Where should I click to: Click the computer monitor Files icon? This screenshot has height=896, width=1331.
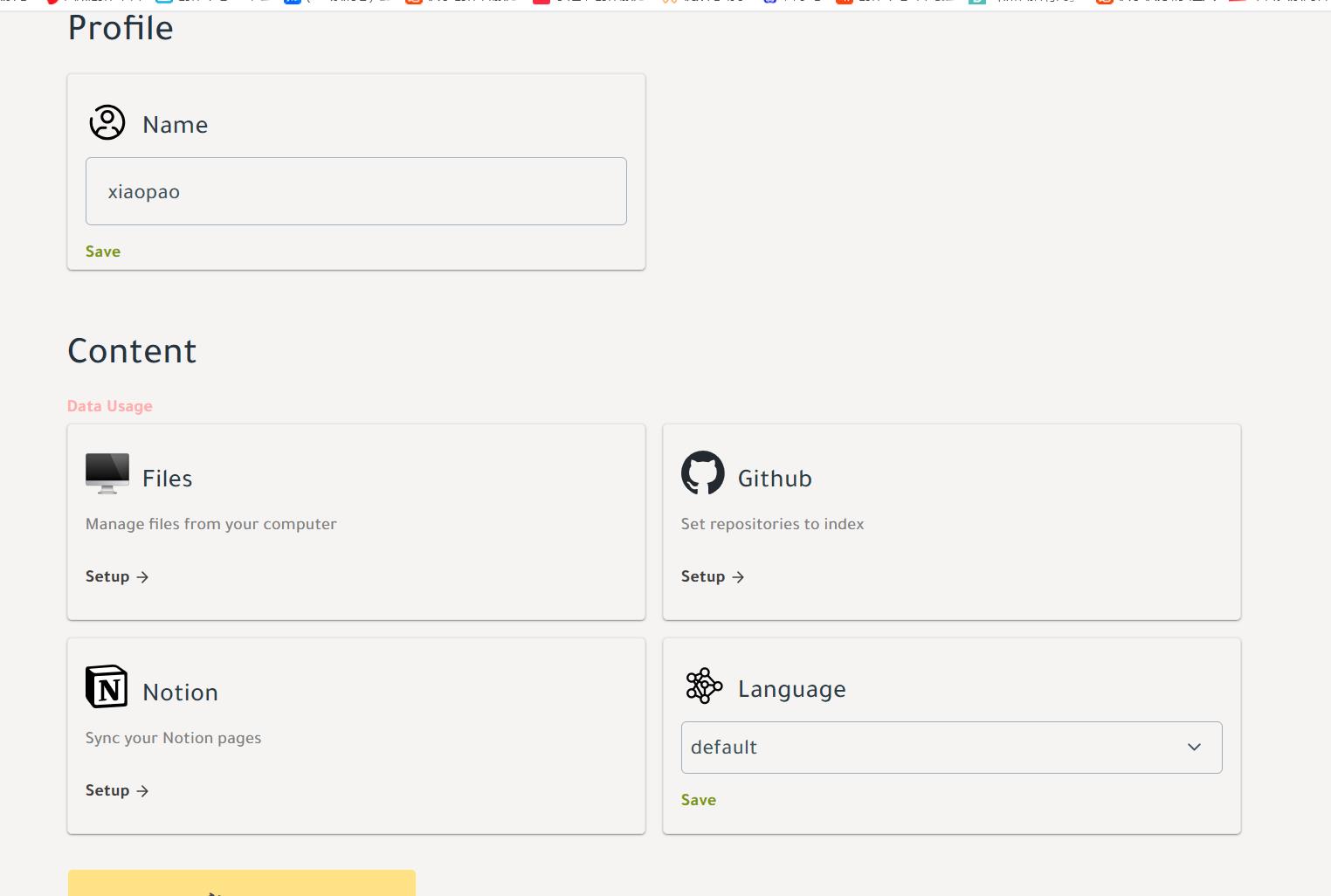[107, 473]
